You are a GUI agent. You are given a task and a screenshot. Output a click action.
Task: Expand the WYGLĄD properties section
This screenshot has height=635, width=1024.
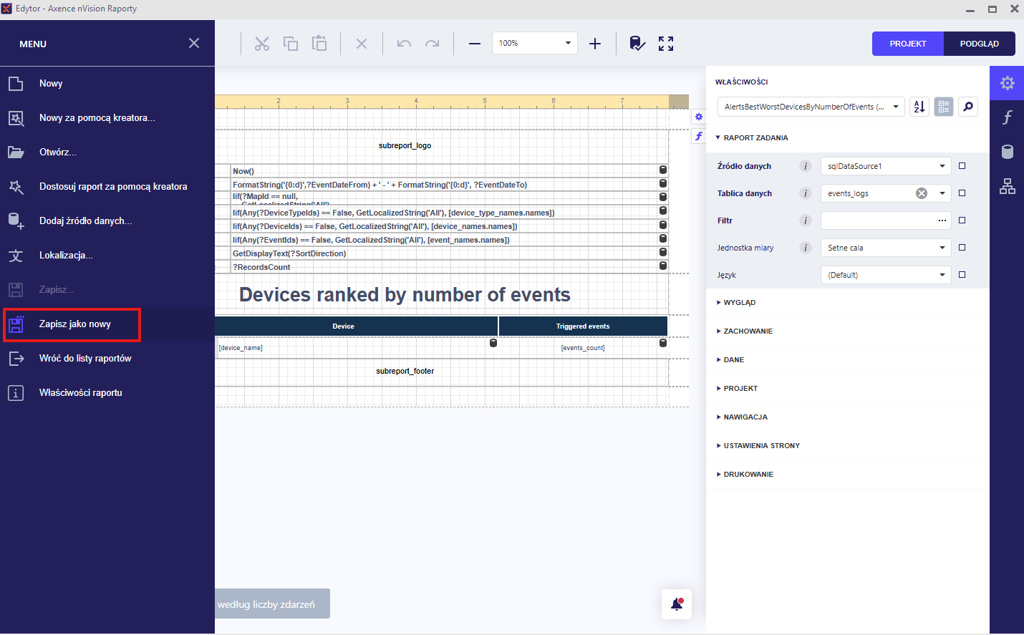point(740,302)
